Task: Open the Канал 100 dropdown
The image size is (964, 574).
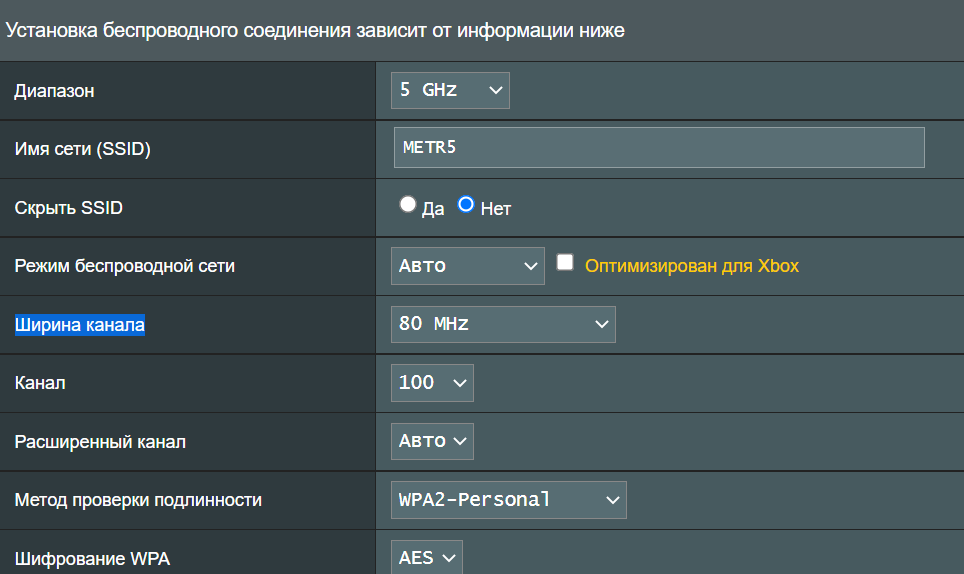Action: click(x=432, y=382)
